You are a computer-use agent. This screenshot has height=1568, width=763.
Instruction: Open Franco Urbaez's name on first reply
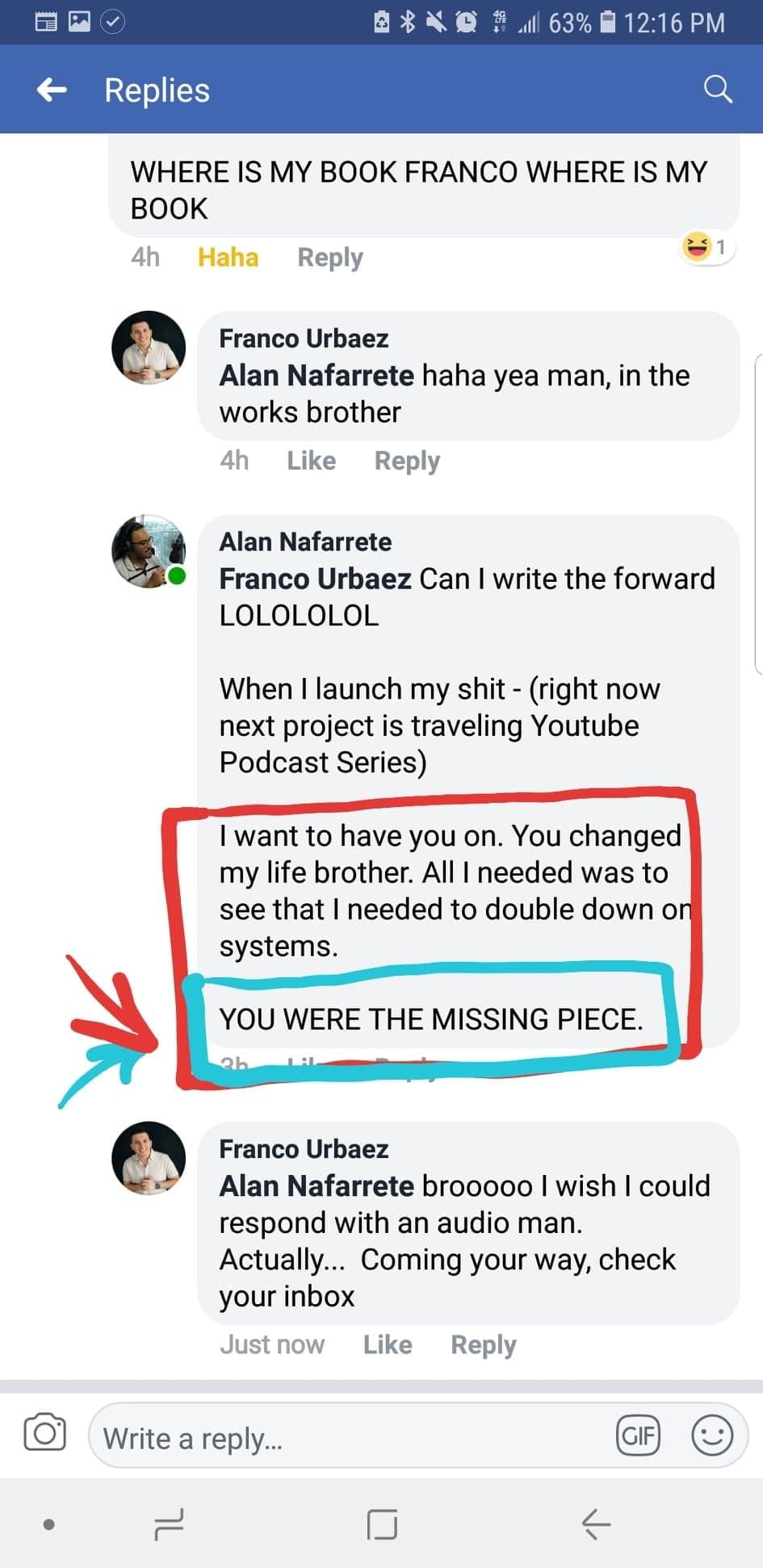[x=304, y=338]
